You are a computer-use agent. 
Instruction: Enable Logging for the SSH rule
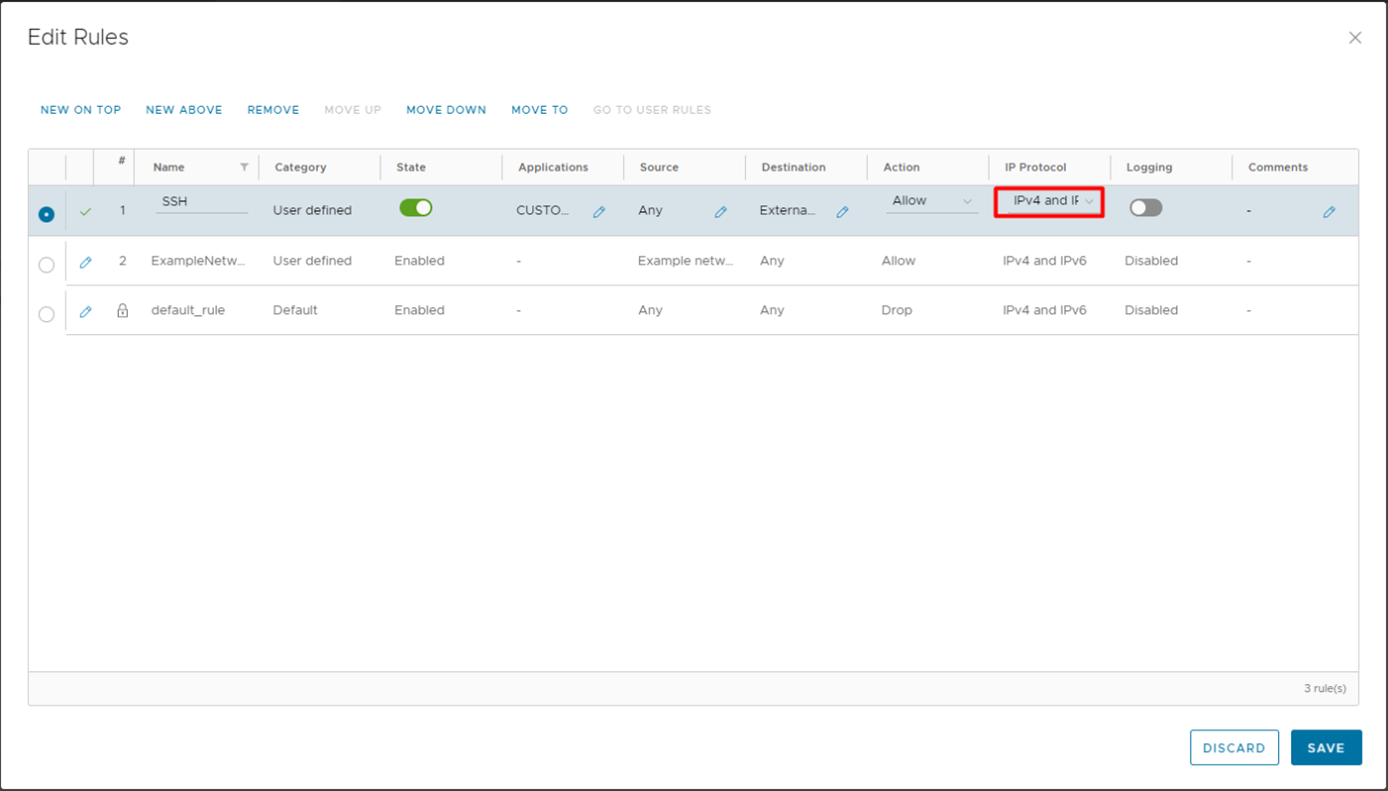1145,207
